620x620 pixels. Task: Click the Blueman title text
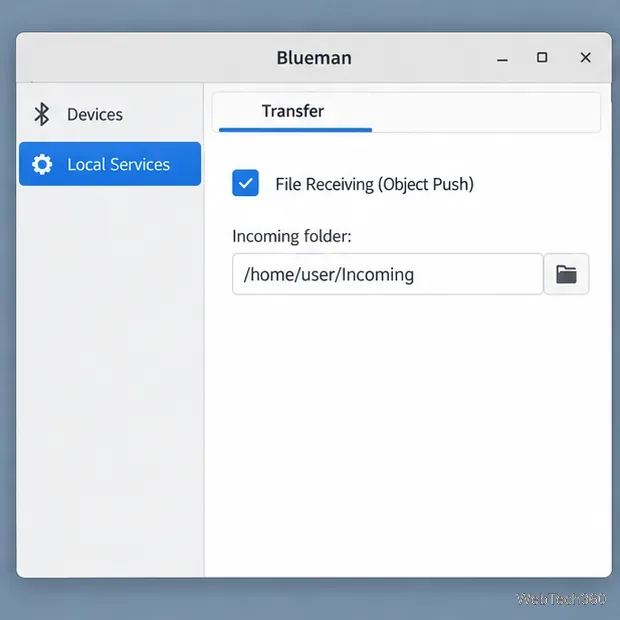pyautogui.click(x=314, y=58)
